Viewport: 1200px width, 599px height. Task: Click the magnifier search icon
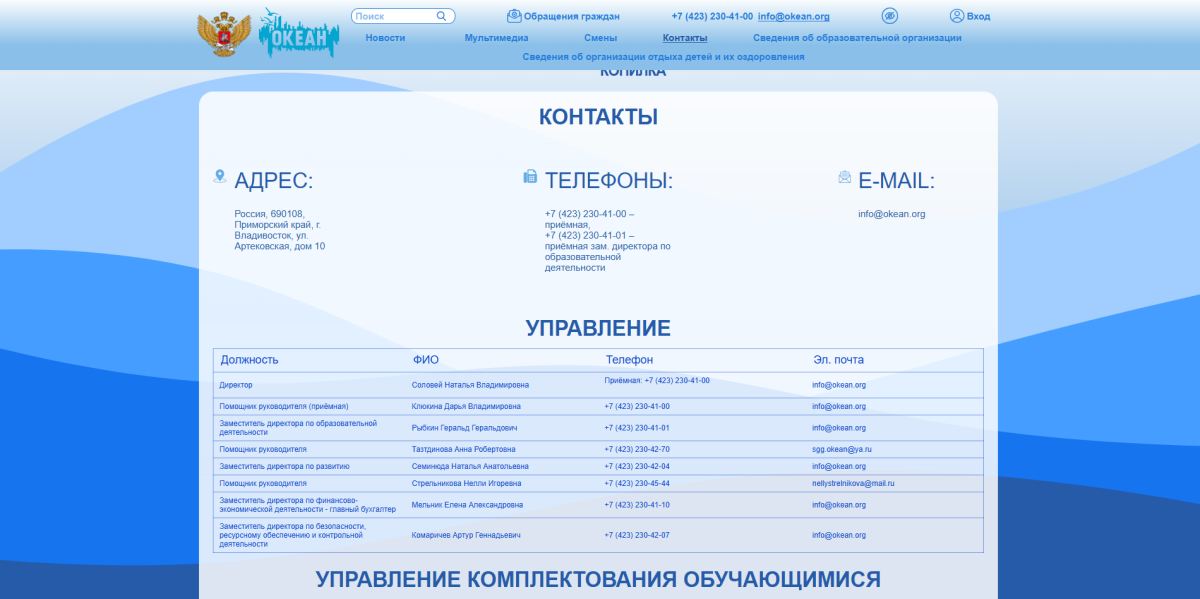tap(442, 16)
